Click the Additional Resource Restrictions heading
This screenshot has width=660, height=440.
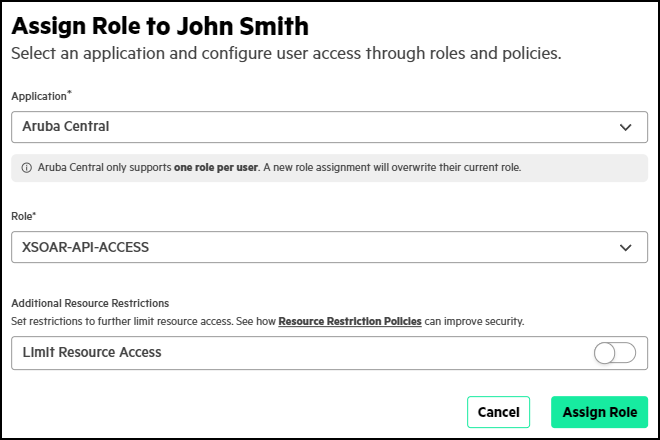click(x=90, y=303)
